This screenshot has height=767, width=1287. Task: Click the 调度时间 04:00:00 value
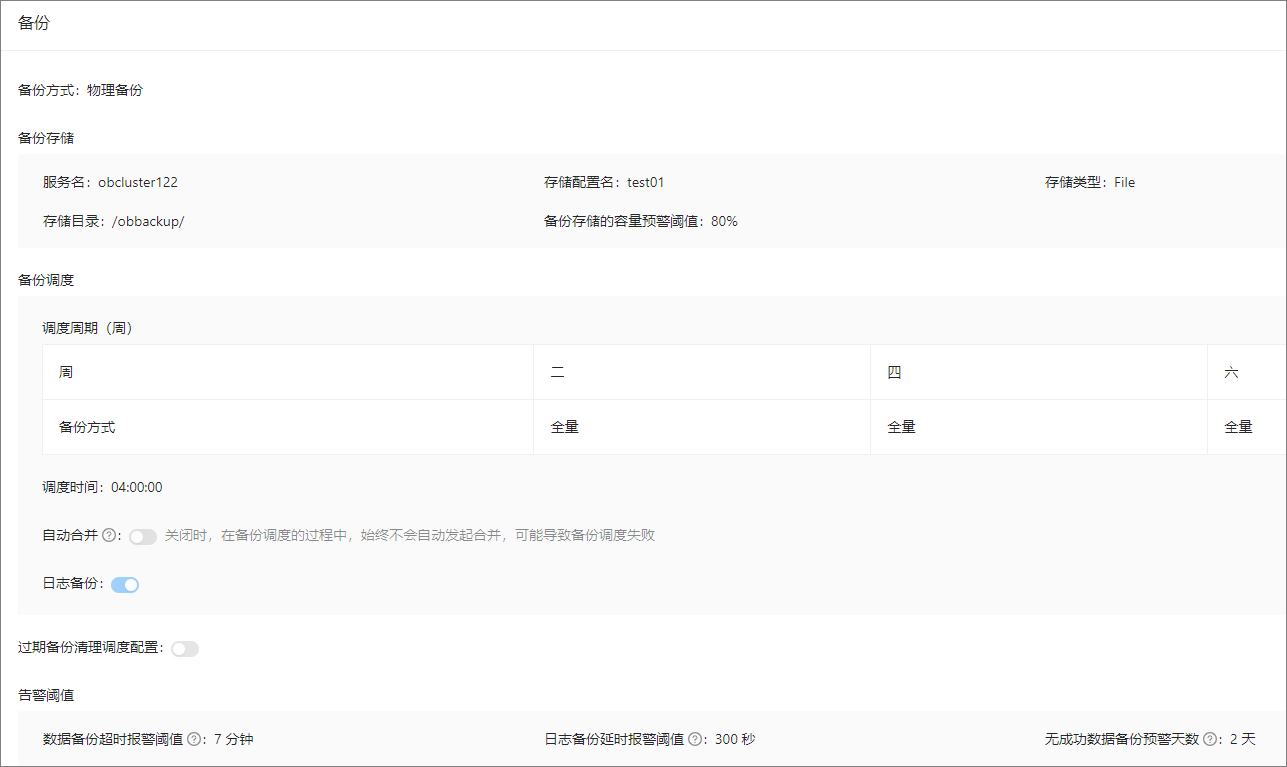(137, 488)
